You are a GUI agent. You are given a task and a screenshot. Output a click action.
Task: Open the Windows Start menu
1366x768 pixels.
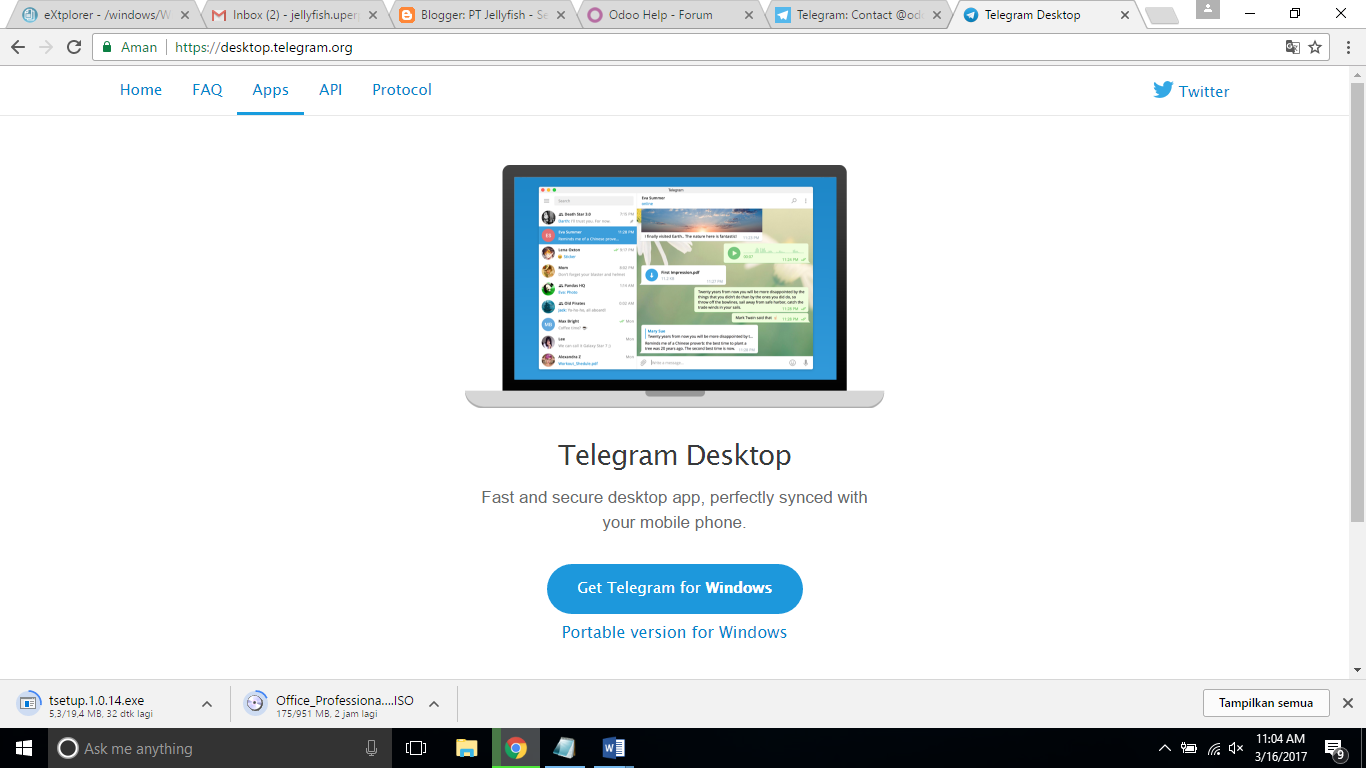[x=24, y=748]
